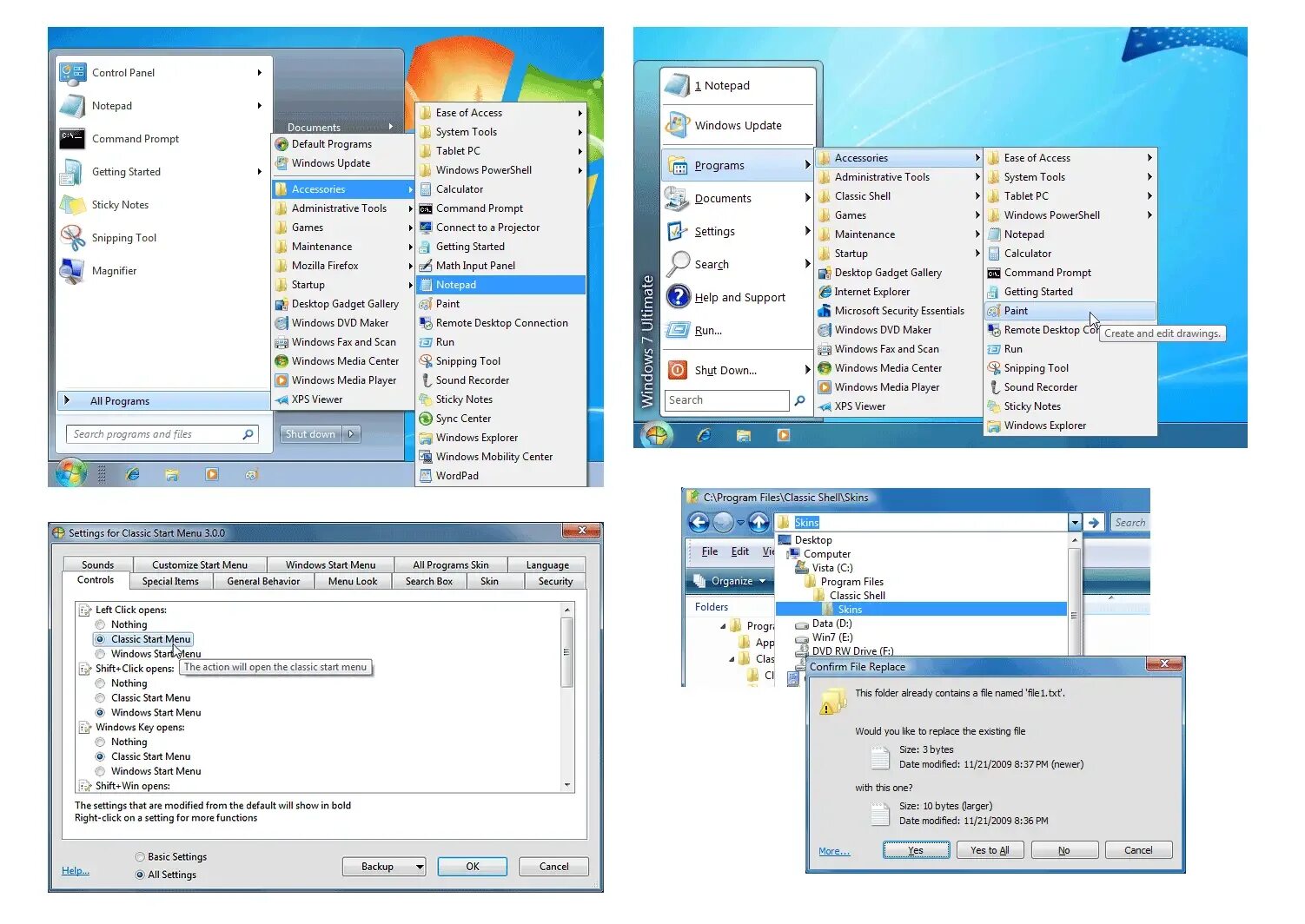Click Programs in the classic start menu

(738, 165)
